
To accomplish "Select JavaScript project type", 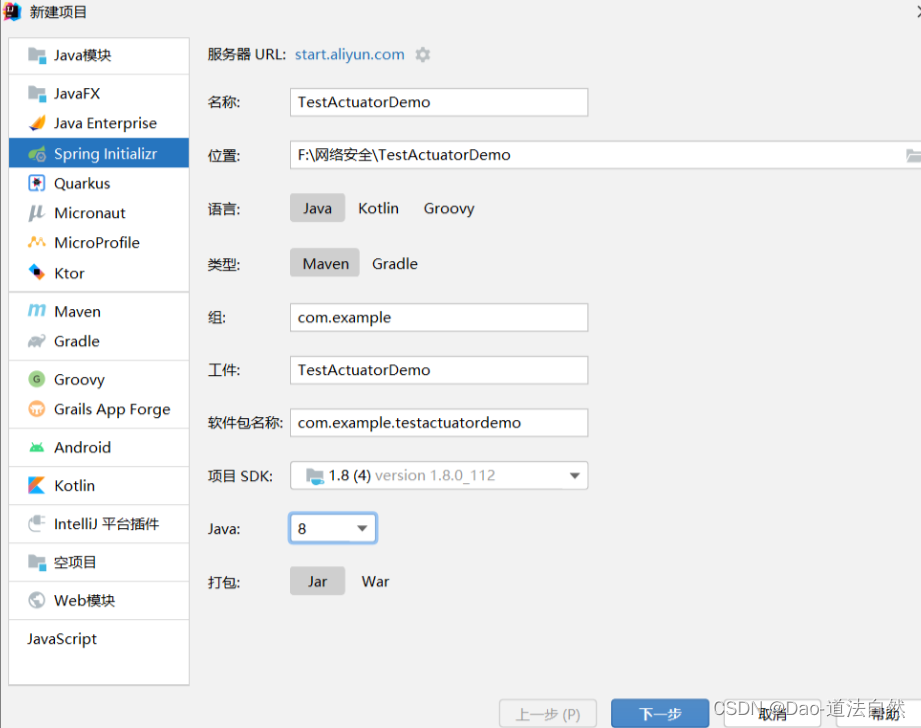I will coord(99,639).
